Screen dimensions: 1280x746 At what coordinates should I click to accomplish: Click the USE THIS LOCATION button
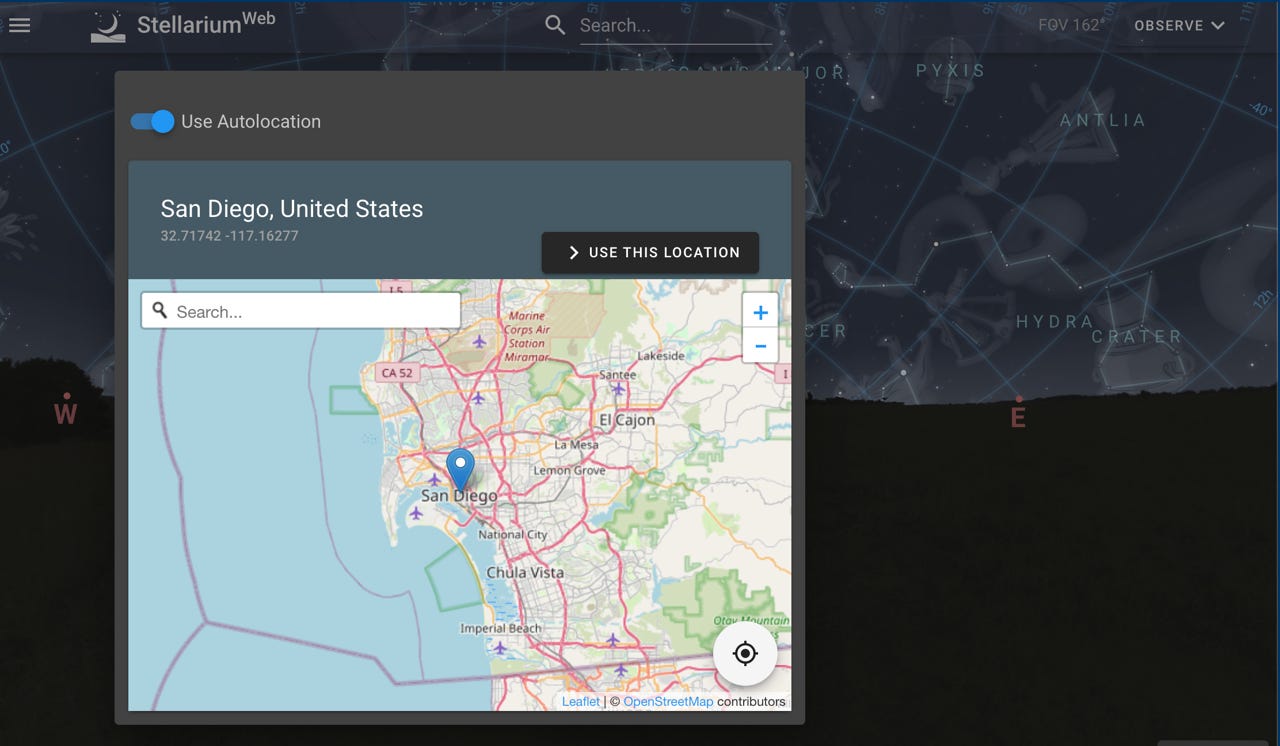[650, 252]
